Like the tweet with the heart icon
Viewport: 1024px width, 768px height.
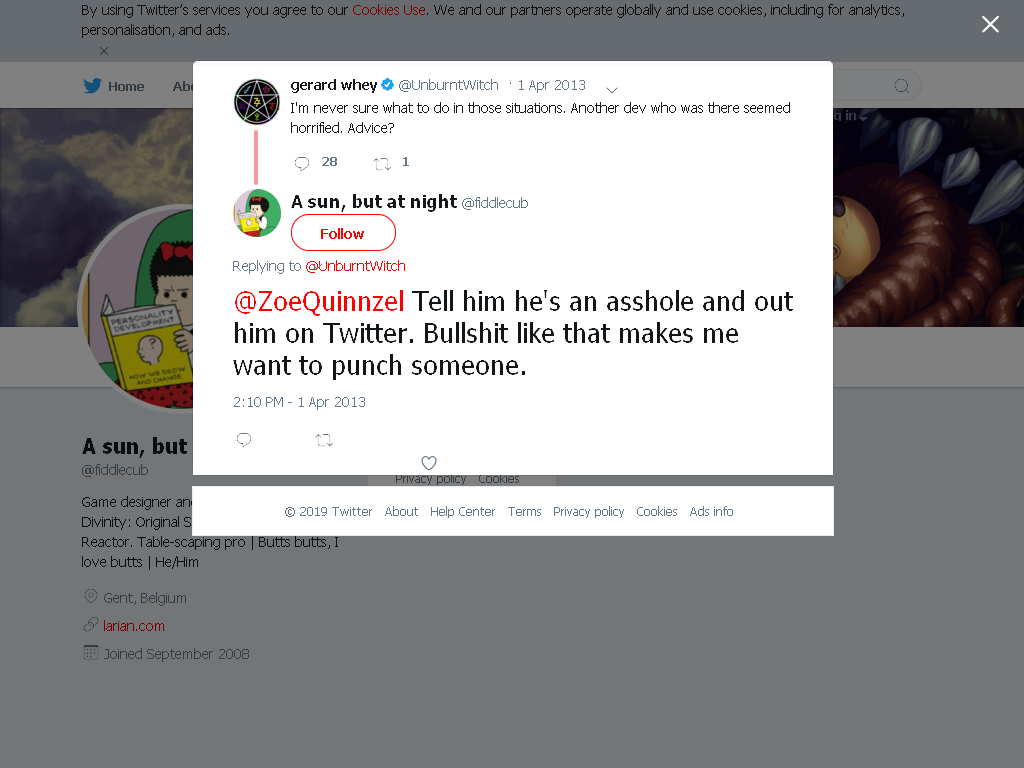pos(428,463)
